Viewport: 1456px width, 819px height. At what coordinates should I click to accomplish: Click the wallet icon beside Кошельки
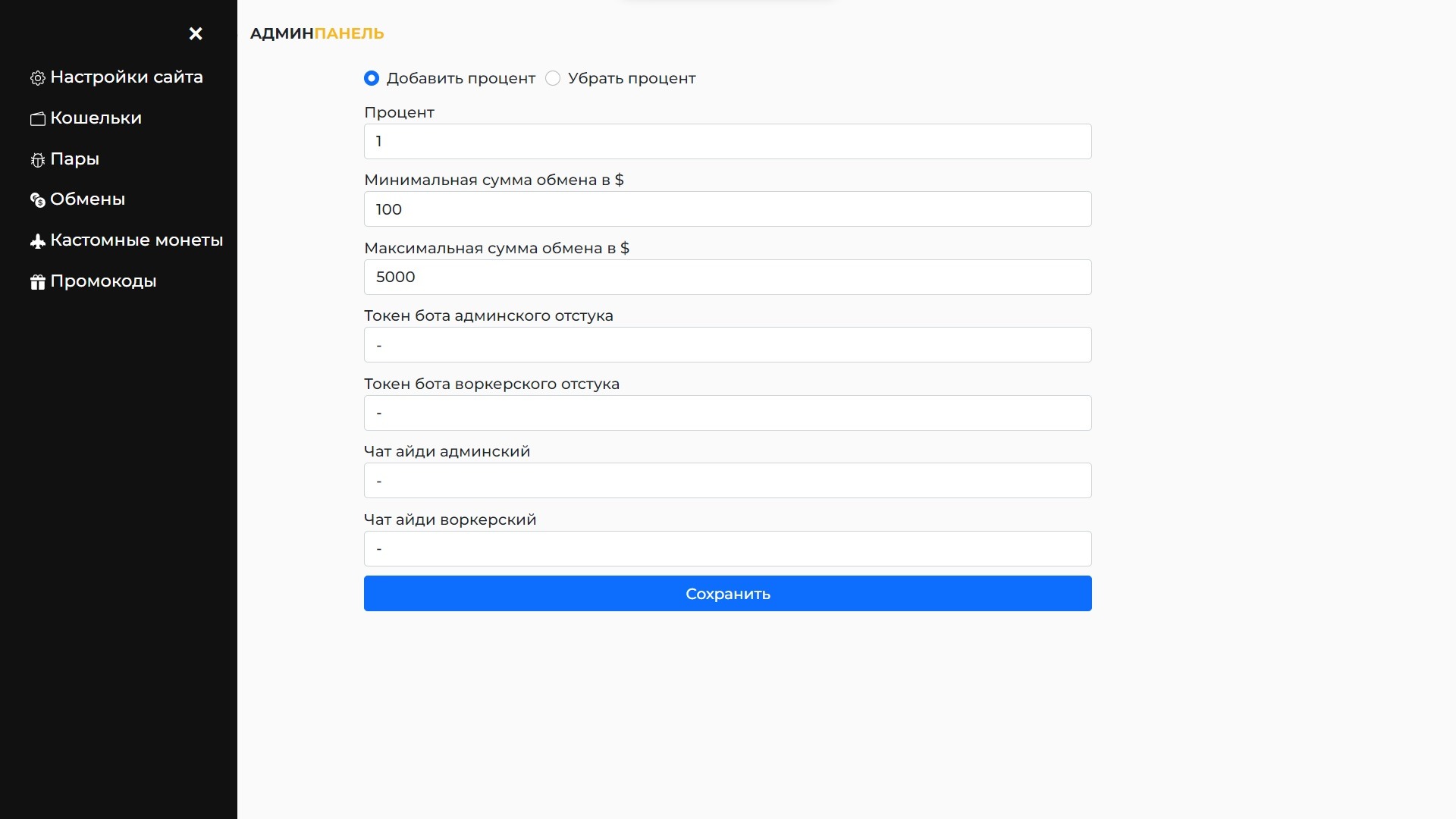(x=38, y=119)
